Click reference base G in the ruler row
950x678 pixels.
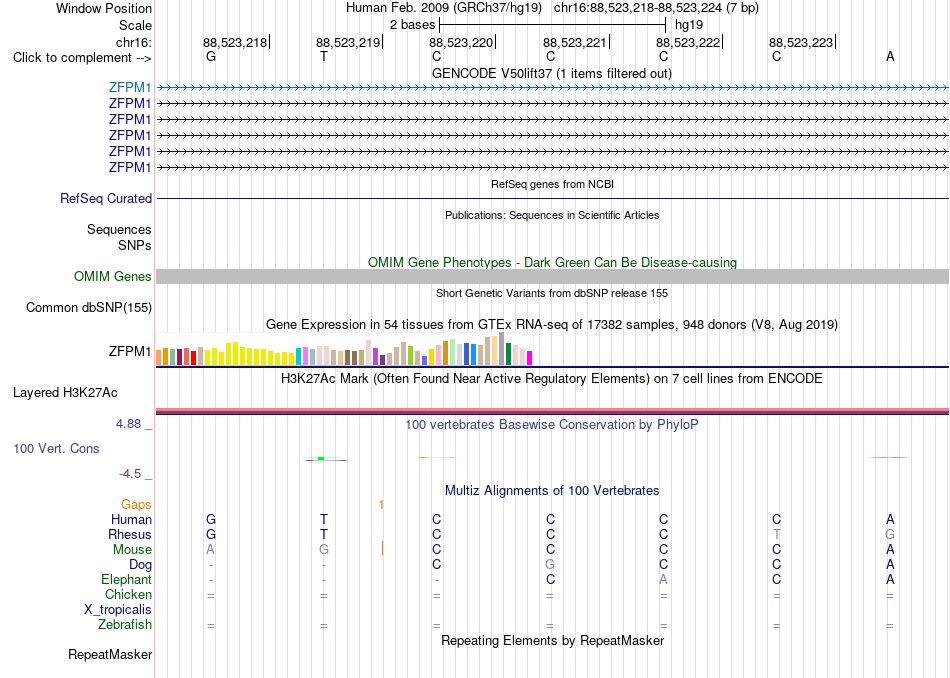click(x=211, y=56)
